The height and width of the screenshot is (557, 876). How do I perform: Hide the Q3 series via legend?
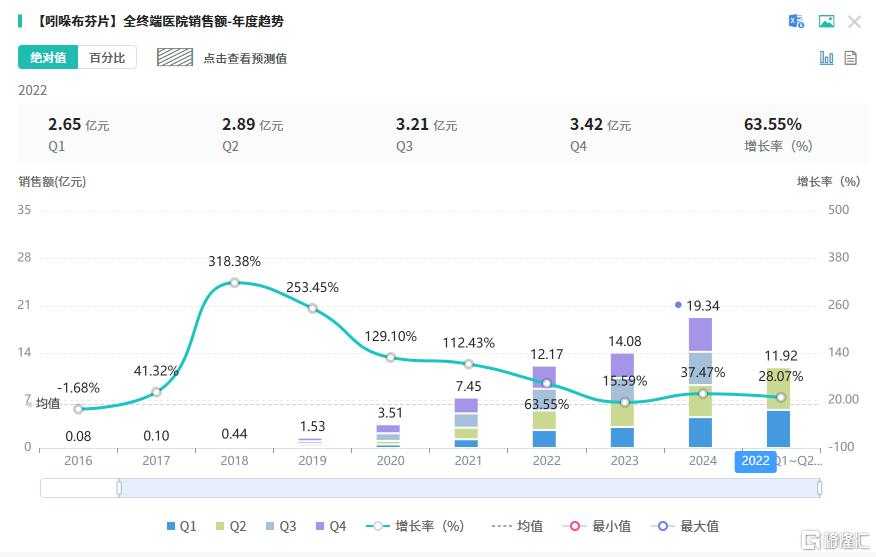tap(279, 526)
